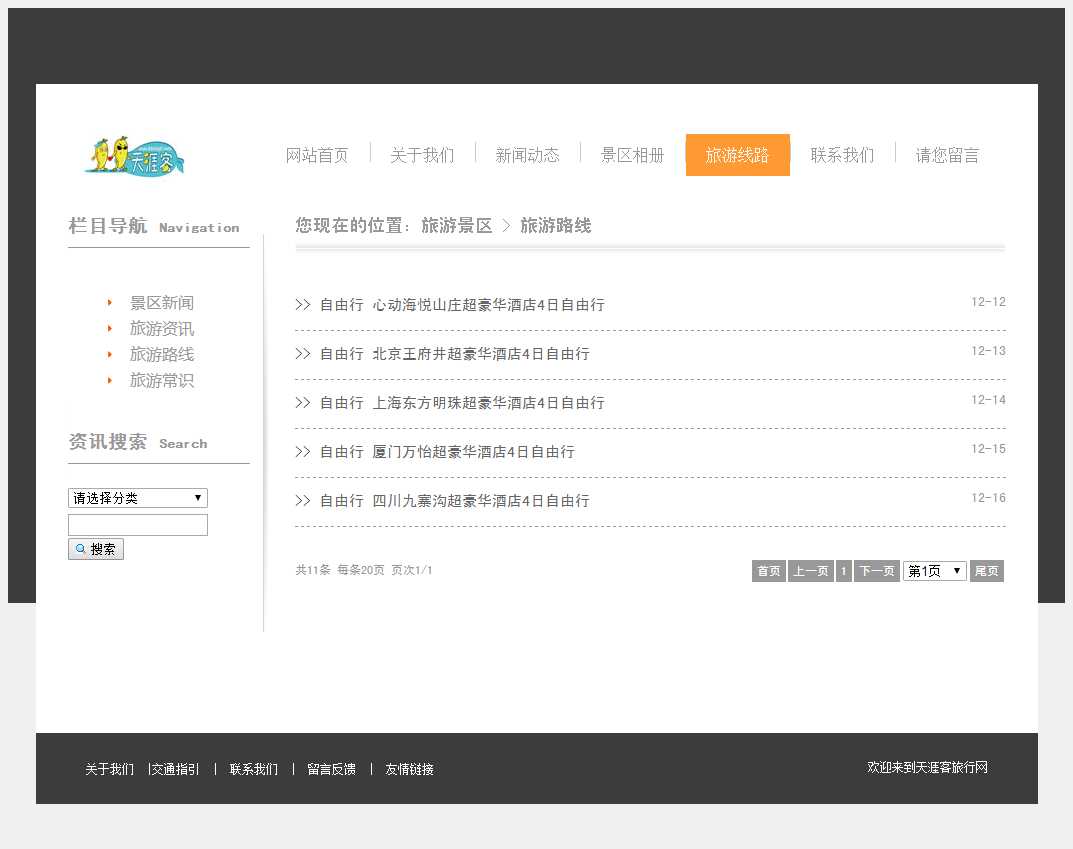
Task: Select 景区相册 in the top menu
Action: pyautogui.click(x=632, y=155)
